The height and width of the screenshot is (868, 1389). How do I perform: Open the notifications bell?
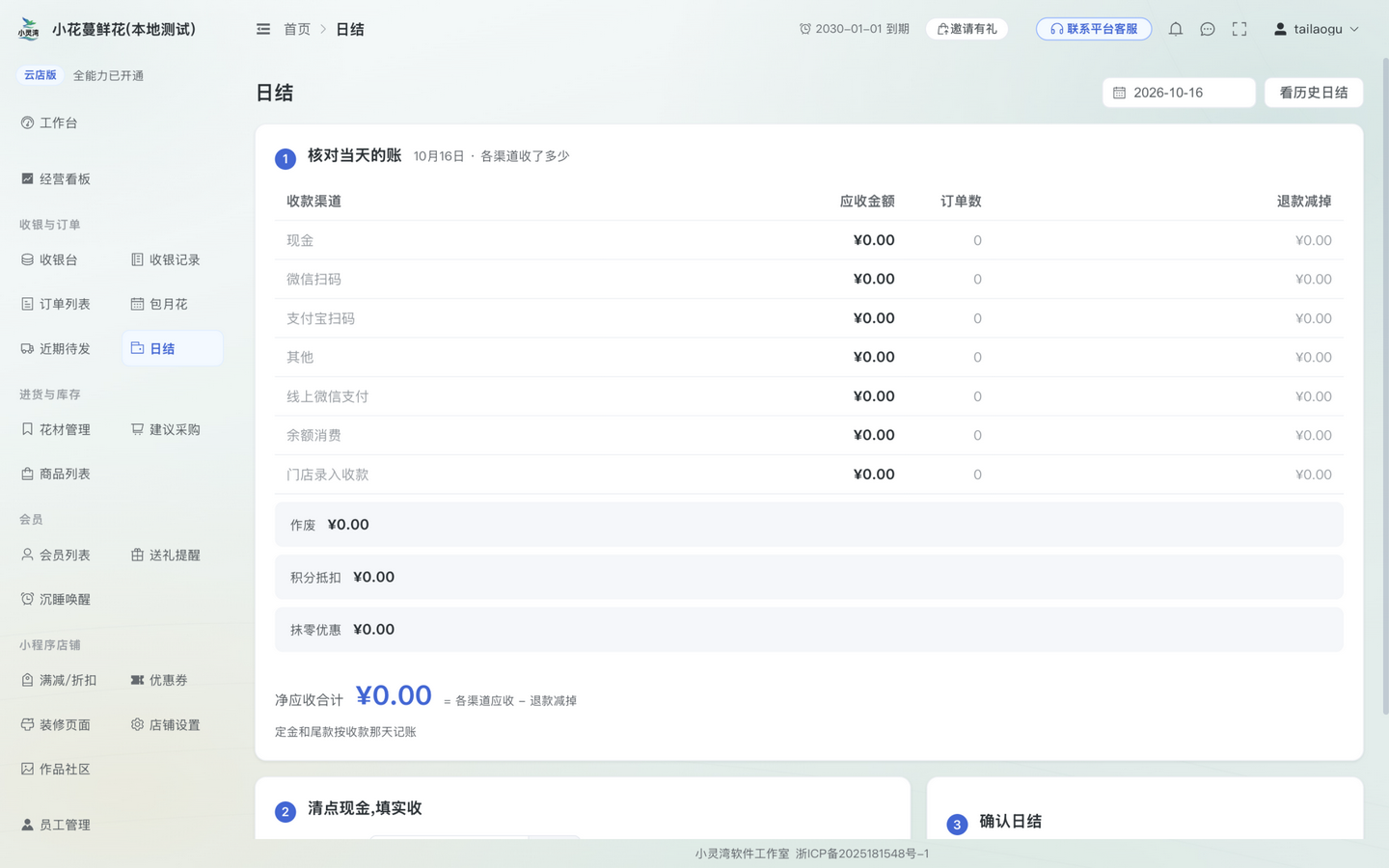tap(1175, 29)
